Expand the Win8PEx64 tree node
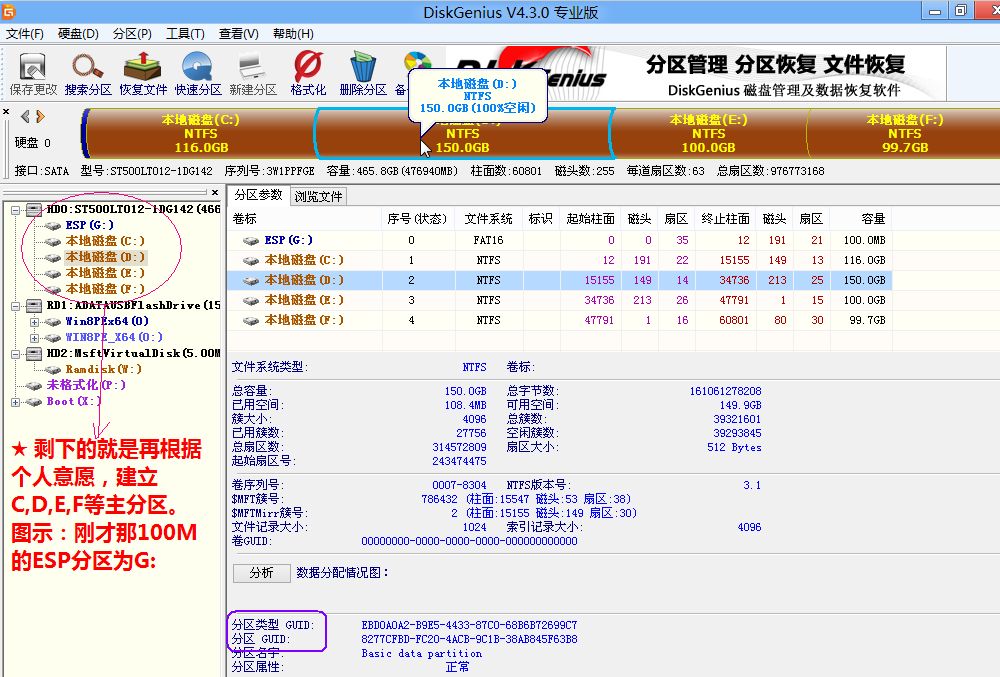The image size is (1000, 677). 36,321
